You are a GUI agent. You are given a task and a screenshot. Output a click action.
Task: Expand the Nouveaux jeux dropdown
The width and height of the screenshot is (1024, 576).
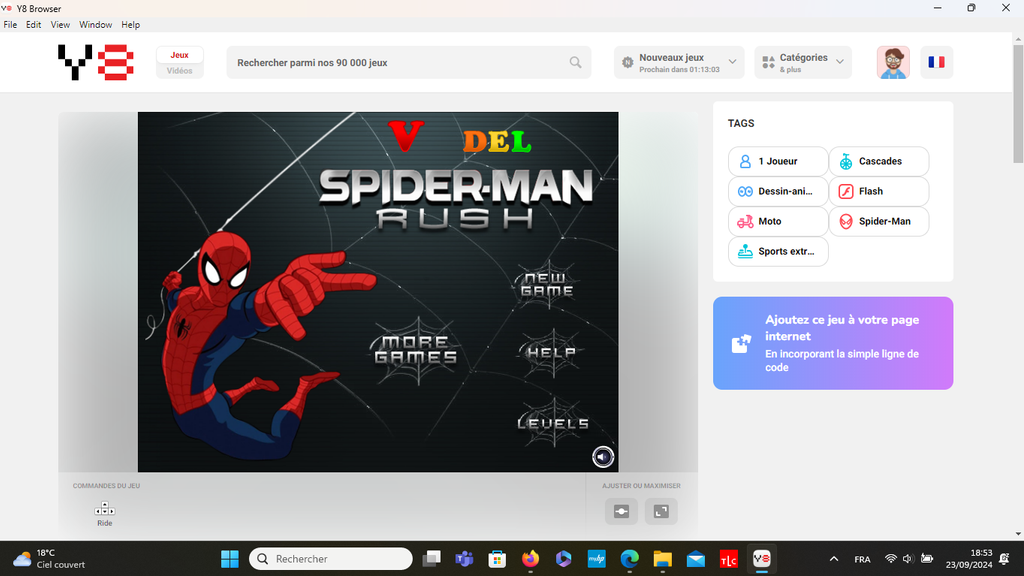pos(679,62)
